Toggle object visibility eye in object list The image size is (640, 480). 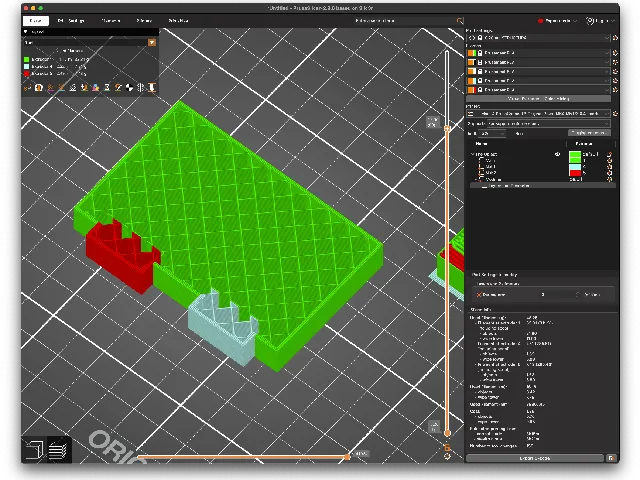point(557,154)
